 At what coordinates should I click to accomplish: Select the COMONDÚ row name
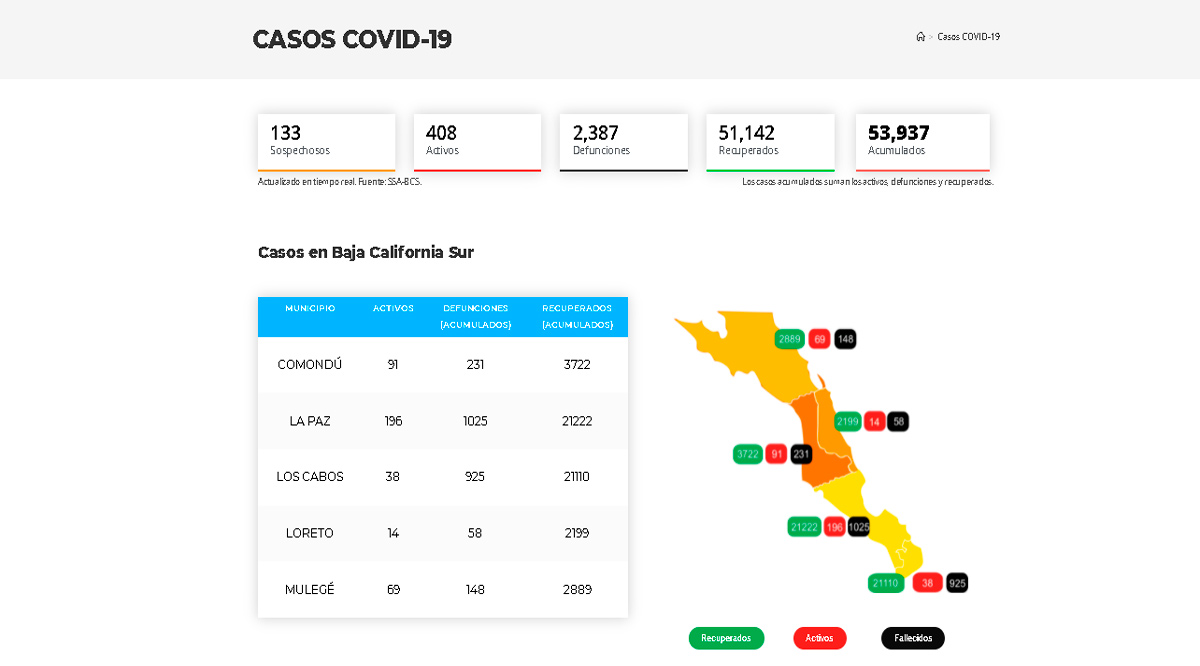pos(310,365)
